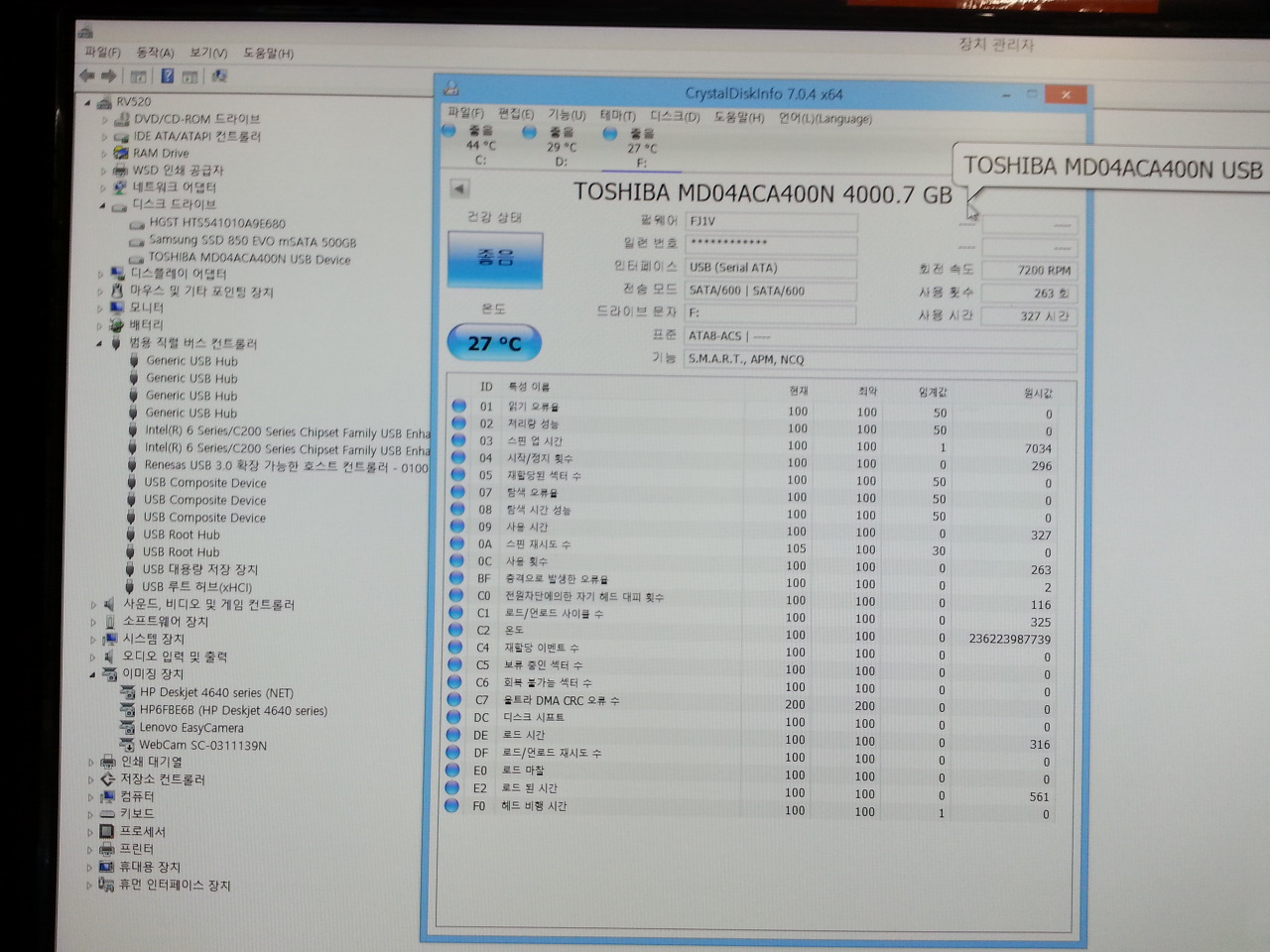Image resolution: width=1270 pixels, height=952 pixels.
Task: Click raw value 236223987739 in the table
Action: pyautogui.click(x=1010, y=639)
